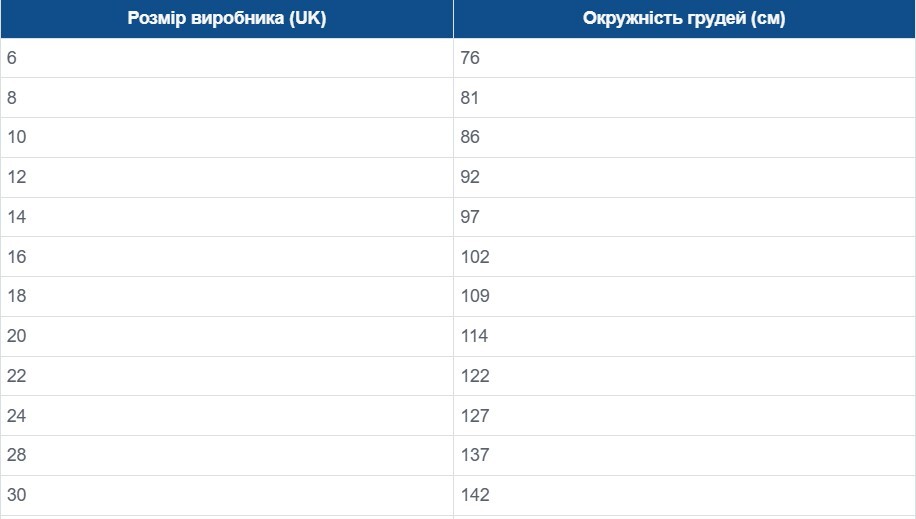
Task: Click the chest value 86 cell
Action: (470, 137)
